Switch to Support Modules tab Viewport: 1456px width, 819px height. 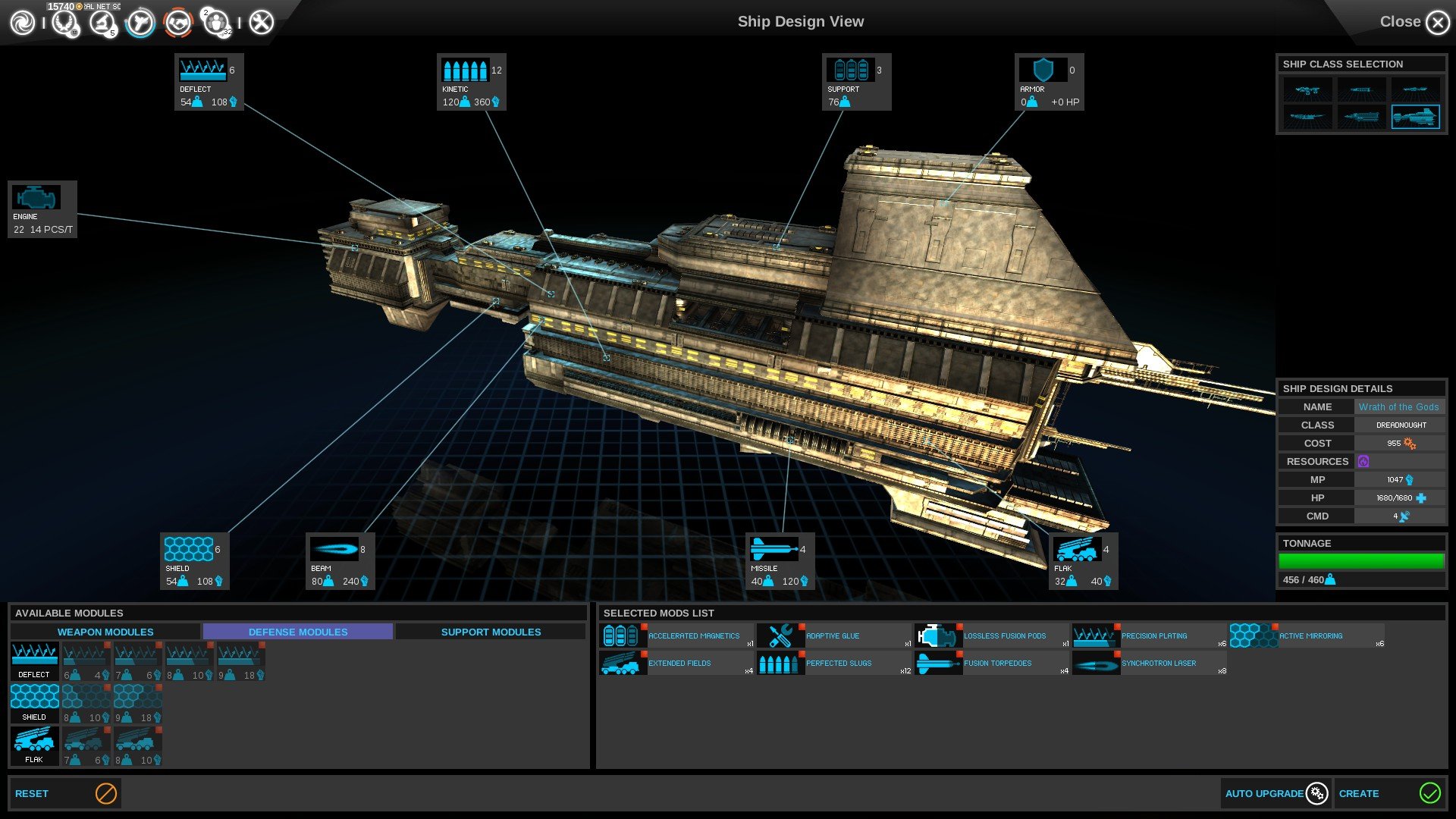pyautogui.click(x=491, y=632)
